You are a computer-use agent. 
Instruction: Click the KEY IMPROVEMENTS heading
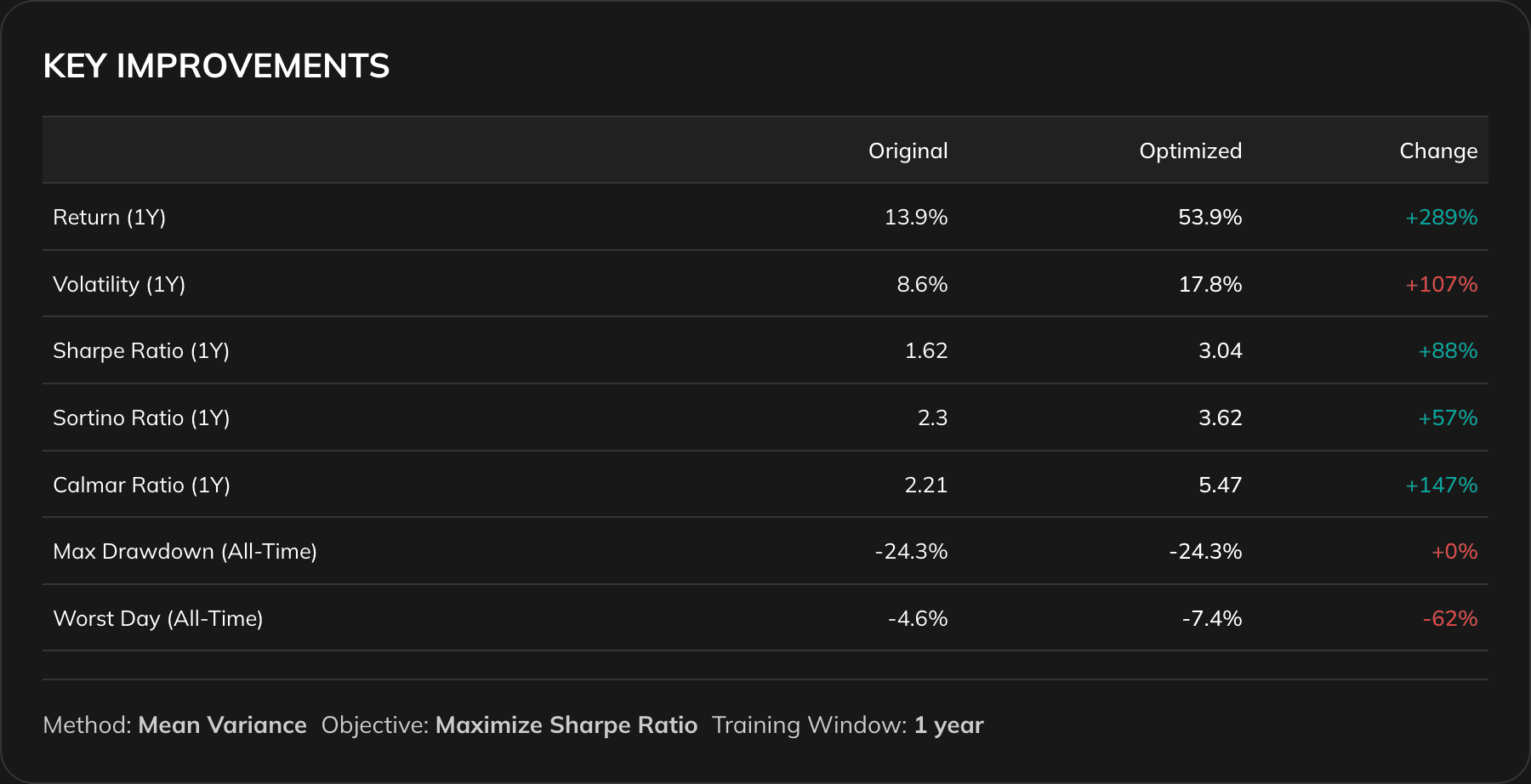[216, 66]
